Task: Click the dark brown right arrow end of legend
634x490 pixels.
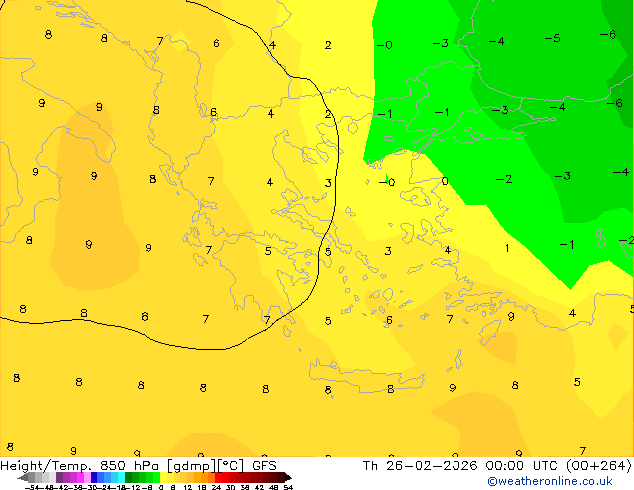Action: [288, 477]
